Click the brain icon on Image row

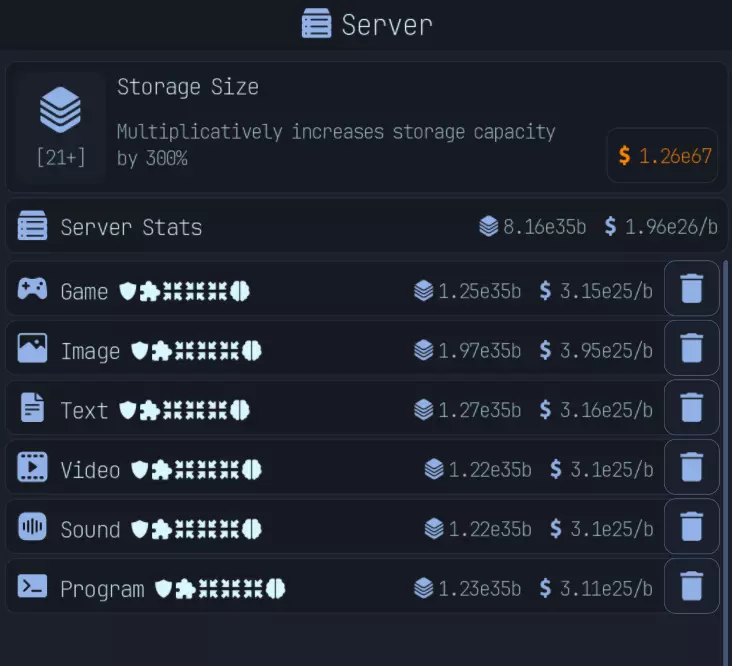pyautogui.click(x=252, y=350)
